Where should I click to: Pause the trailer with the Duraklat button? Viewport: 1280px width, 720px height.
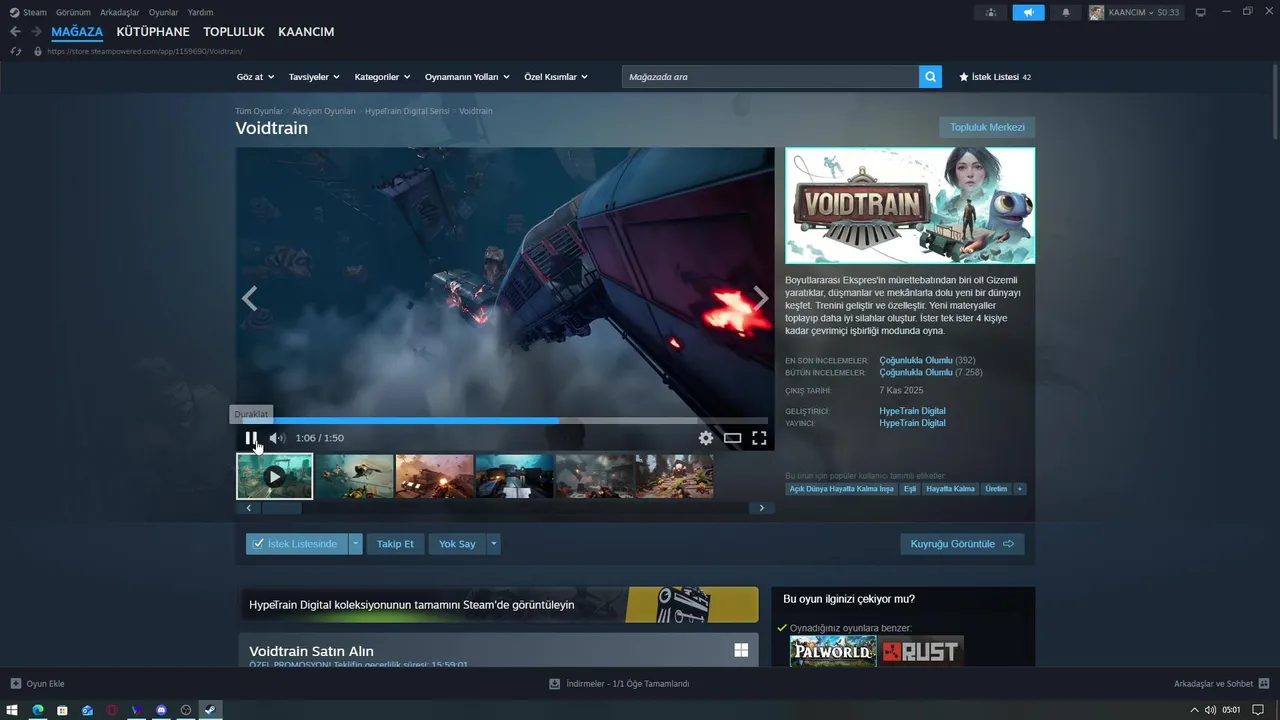coord(251,438)
